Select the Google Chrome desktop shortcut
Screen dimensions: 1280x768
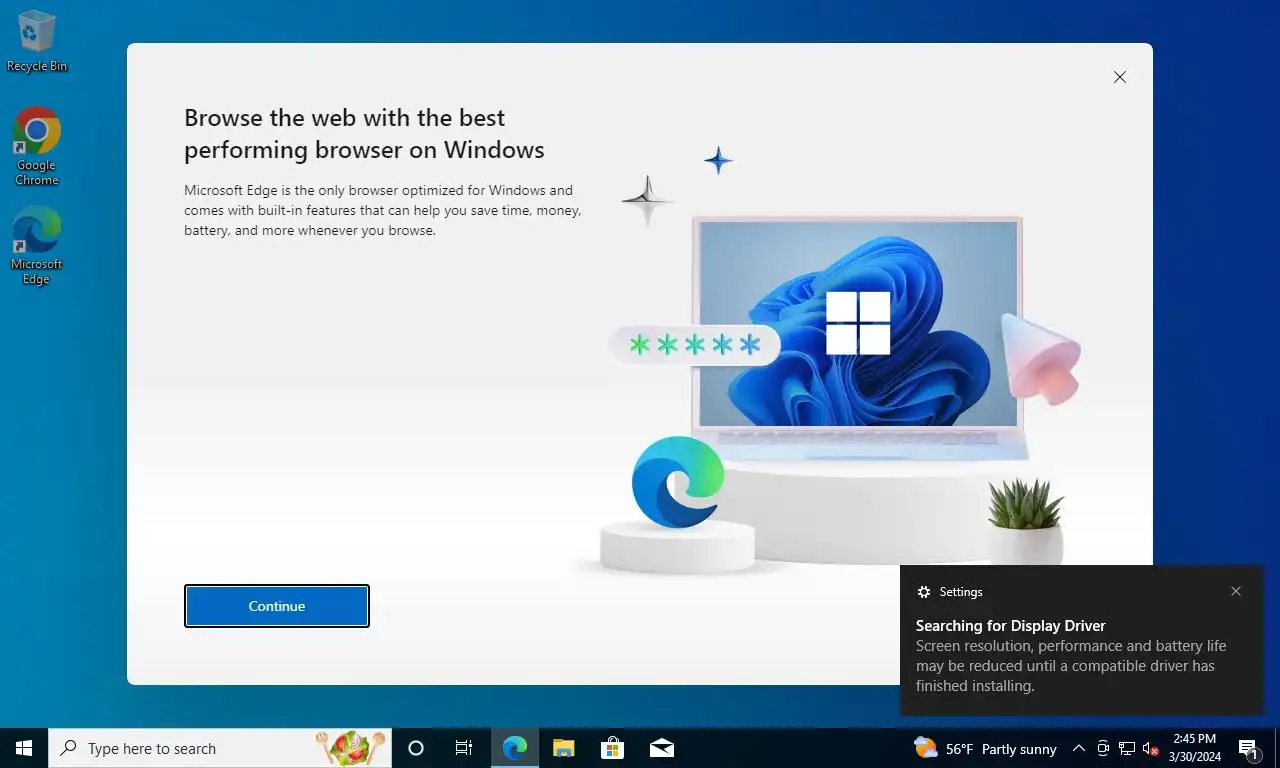pyautogui.click(x=37, y=147)
